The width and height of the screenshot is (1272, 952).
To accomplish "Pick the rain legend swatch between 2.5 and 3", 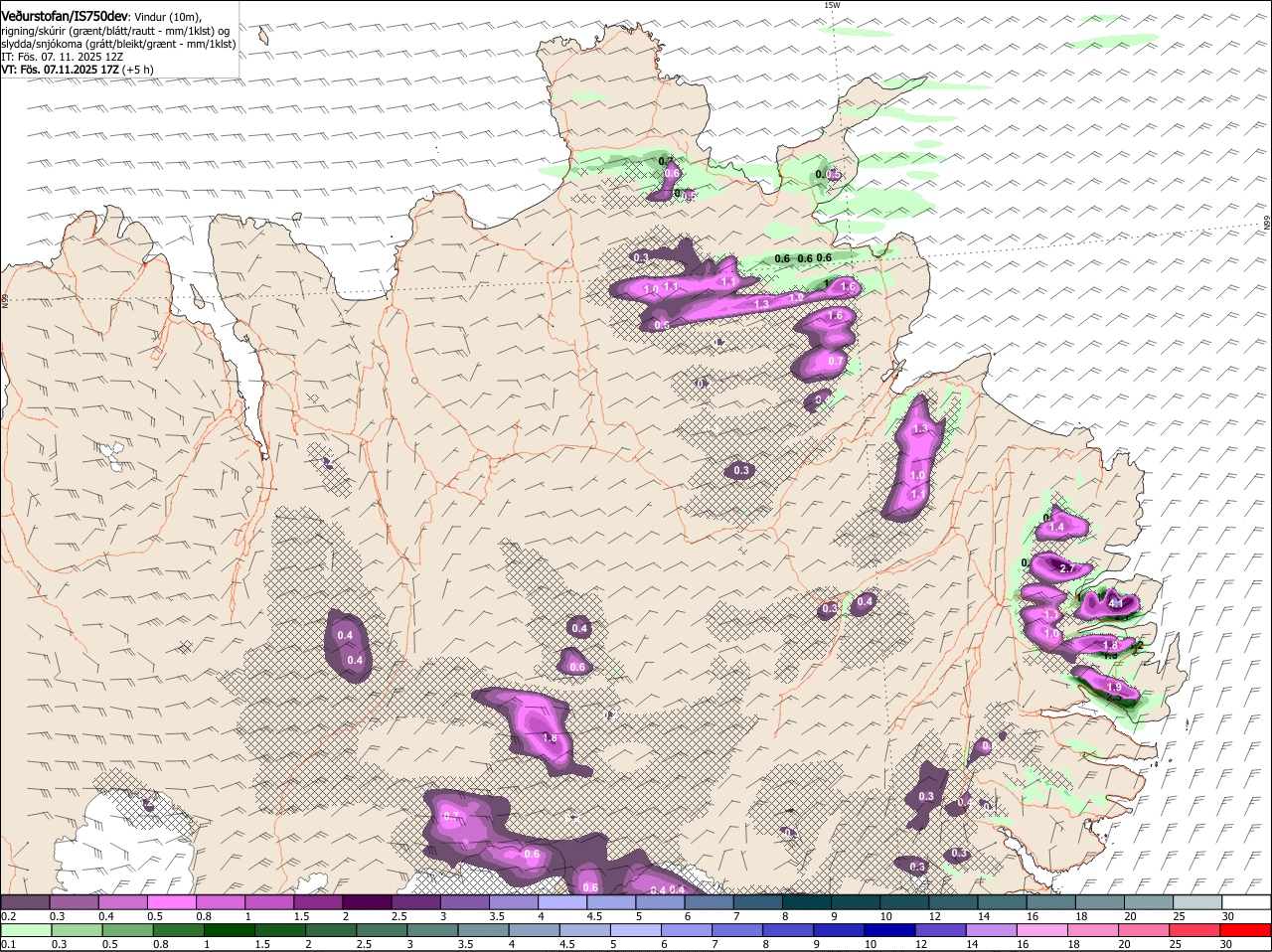I will pyautogui.click(x=383, y=931).
